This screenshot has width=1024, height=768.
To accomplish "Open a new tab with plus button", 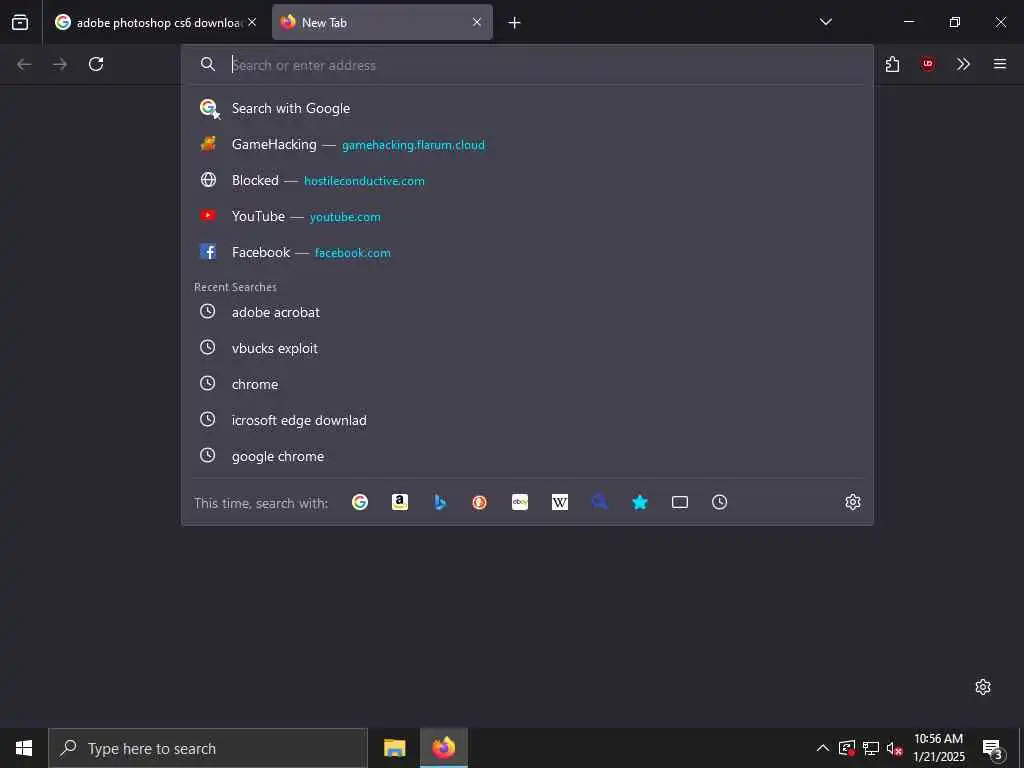I will 515,23.
